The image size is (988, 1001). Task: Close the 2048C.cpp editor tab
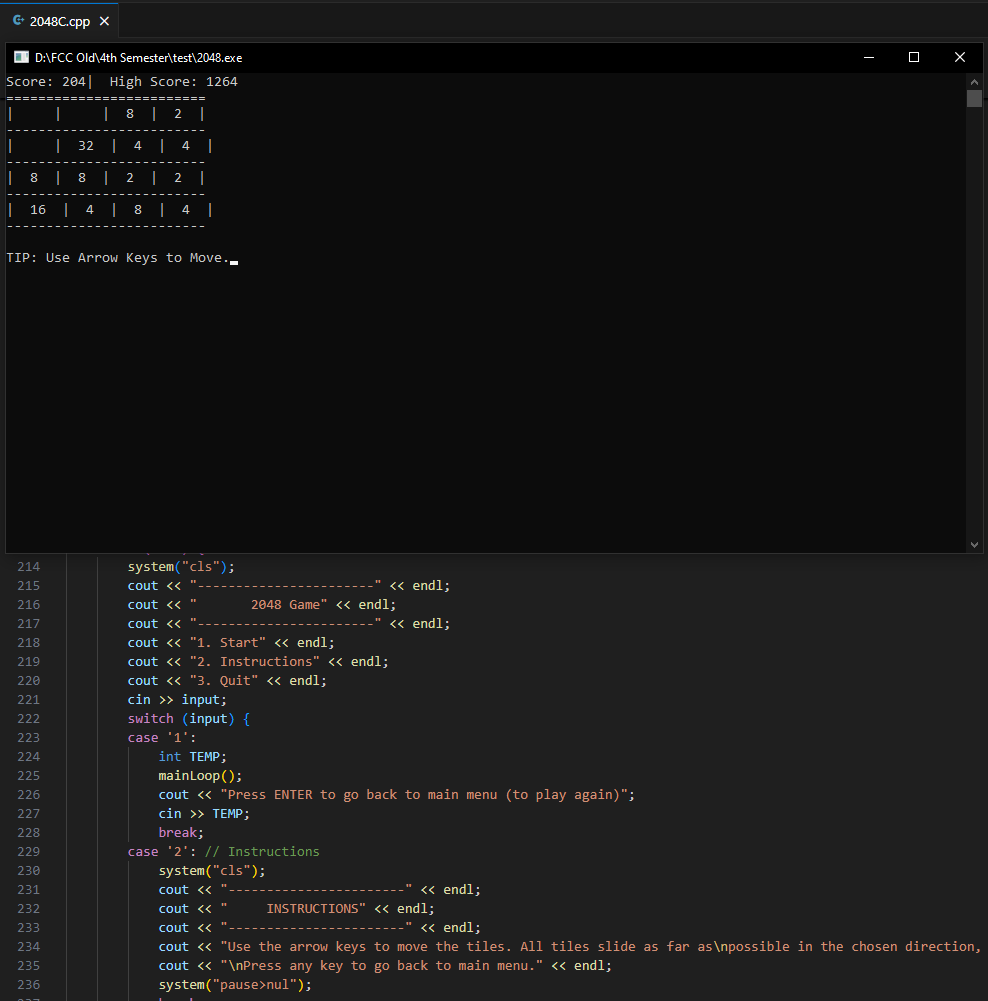pos(104,21)
